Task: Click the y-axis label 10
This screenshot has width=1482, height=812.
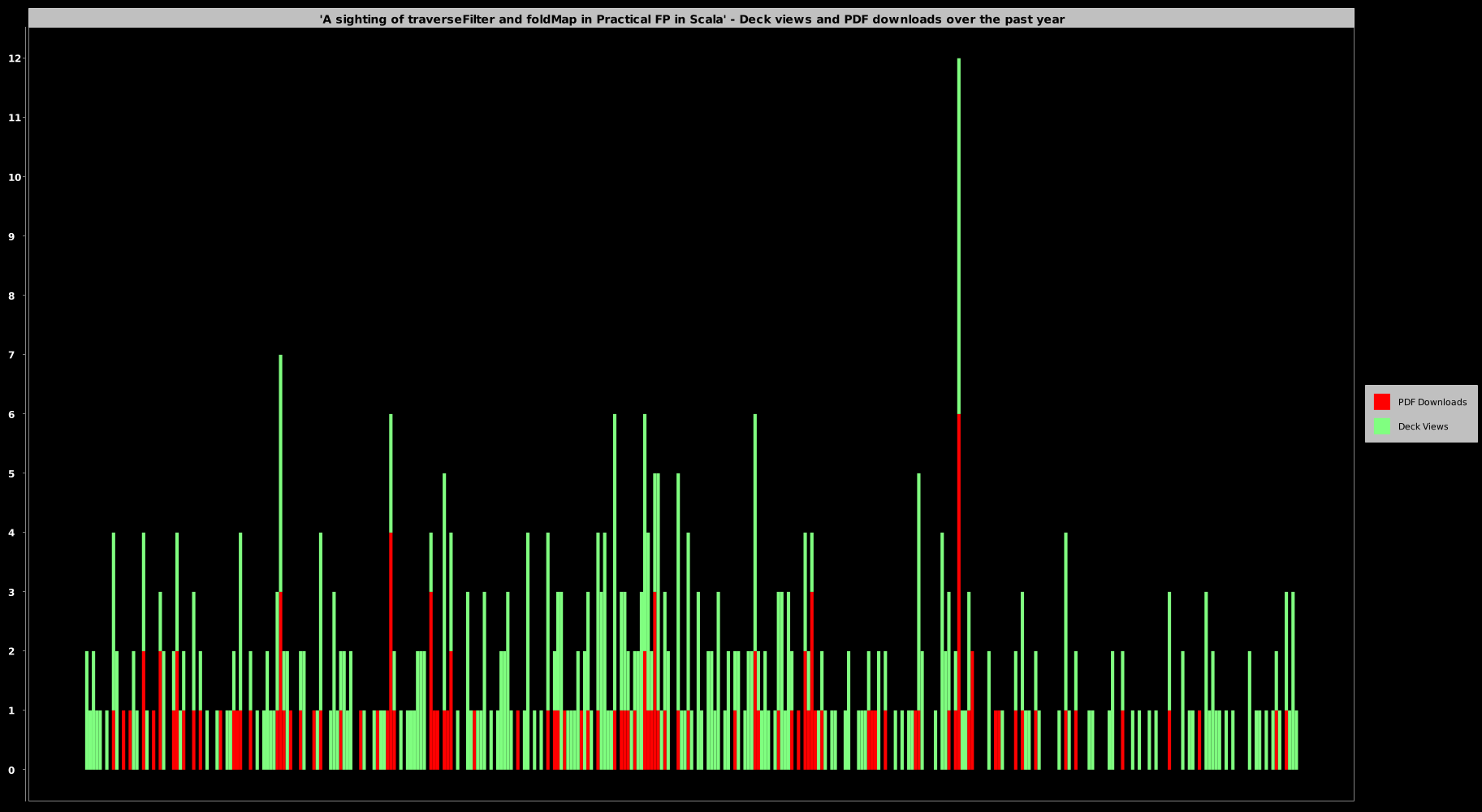Action: (x=14, y=177)
